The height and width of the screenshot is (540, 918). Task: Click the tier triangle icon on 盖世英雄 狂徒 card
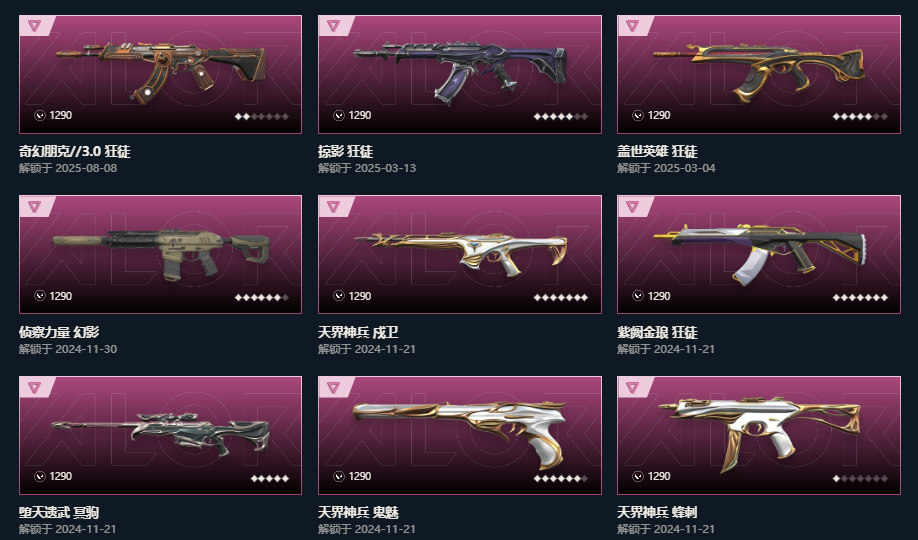pyautogui.click(x=632, y=26)
